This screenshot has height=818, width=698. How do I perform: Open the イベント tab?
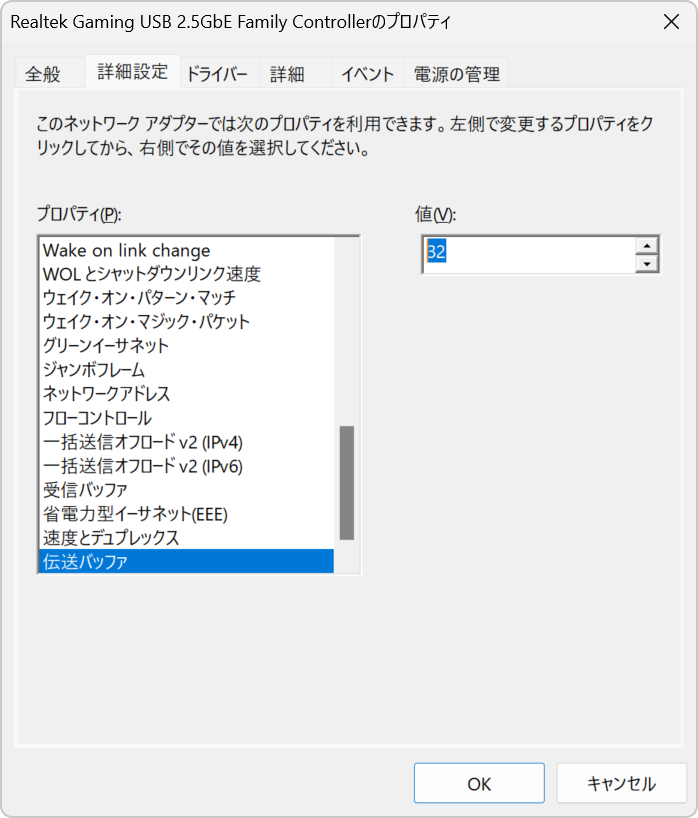(x=367, y=74)
